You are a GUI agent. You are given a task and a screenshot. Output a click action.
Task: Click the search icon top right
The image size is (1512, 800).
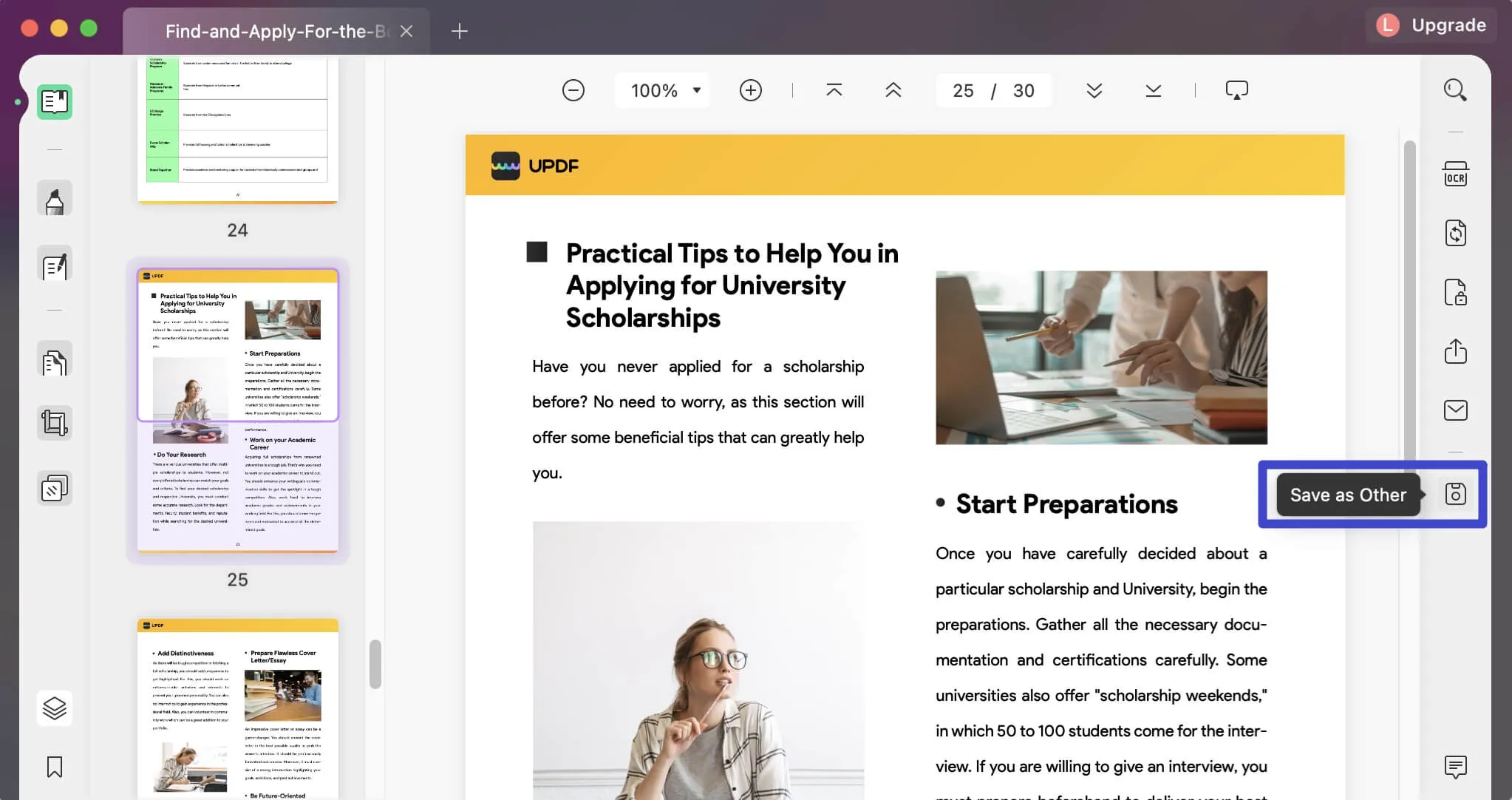(x=1455, y=90)
